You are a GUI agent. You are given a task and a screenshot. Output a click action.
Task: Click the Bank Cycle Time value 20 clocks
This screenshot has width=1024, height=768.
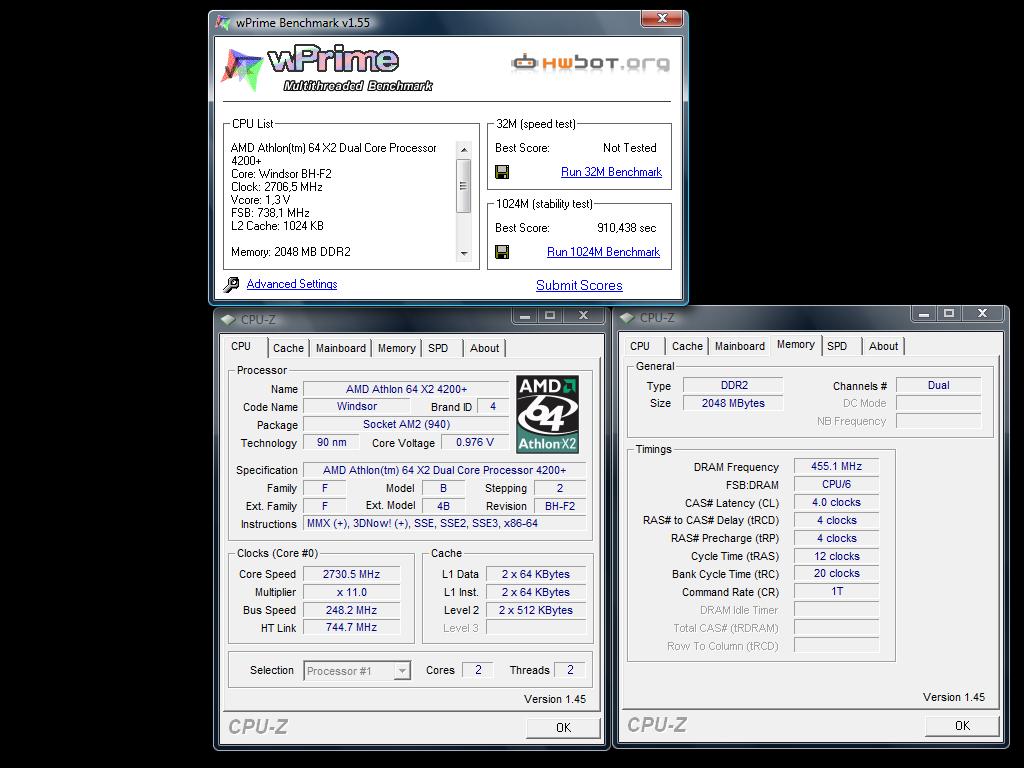pos(836,573)
